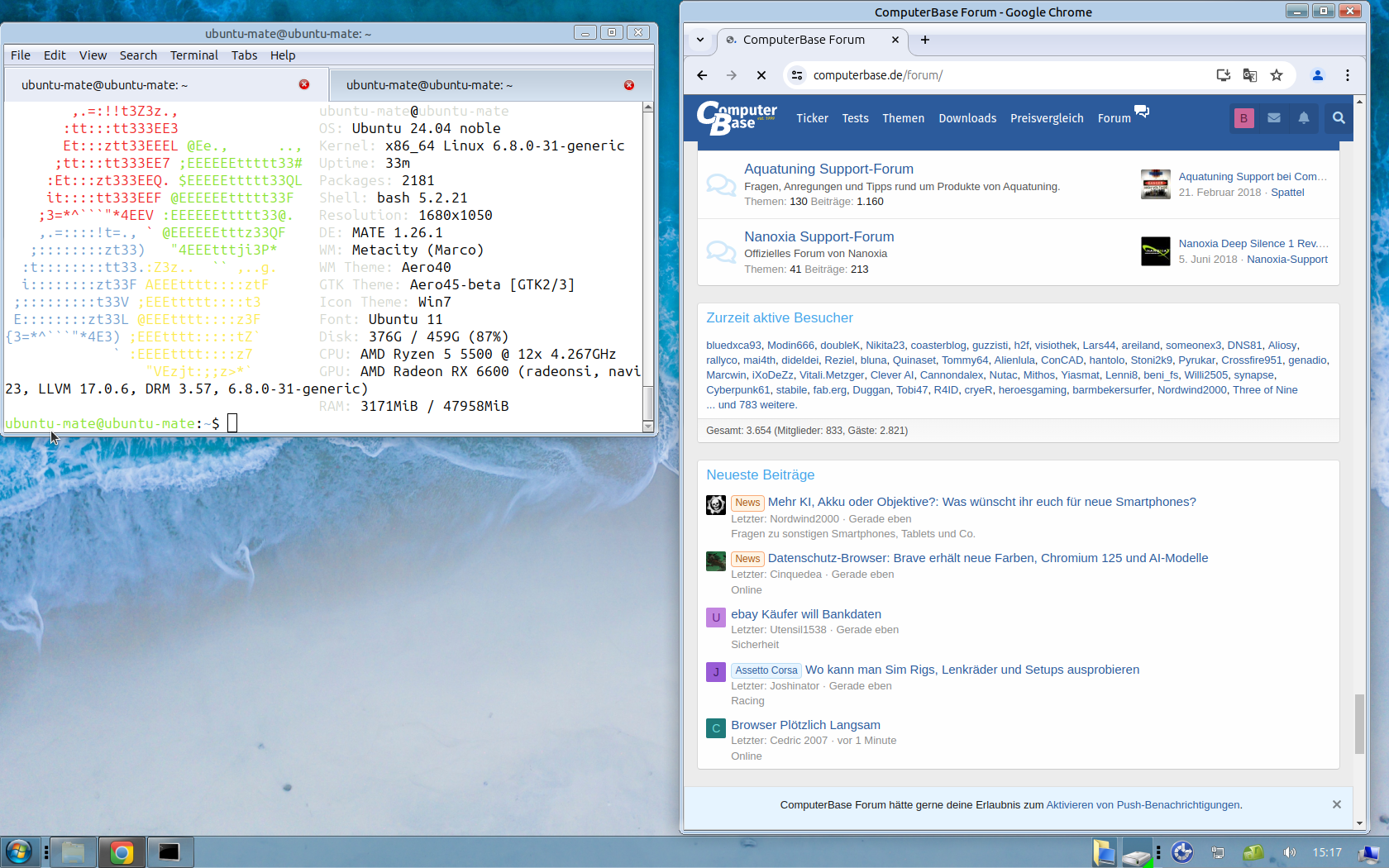Click the translate page icon in Chrome
The width and height of the screenshot is (1389, 868).
coord(1250,75)
